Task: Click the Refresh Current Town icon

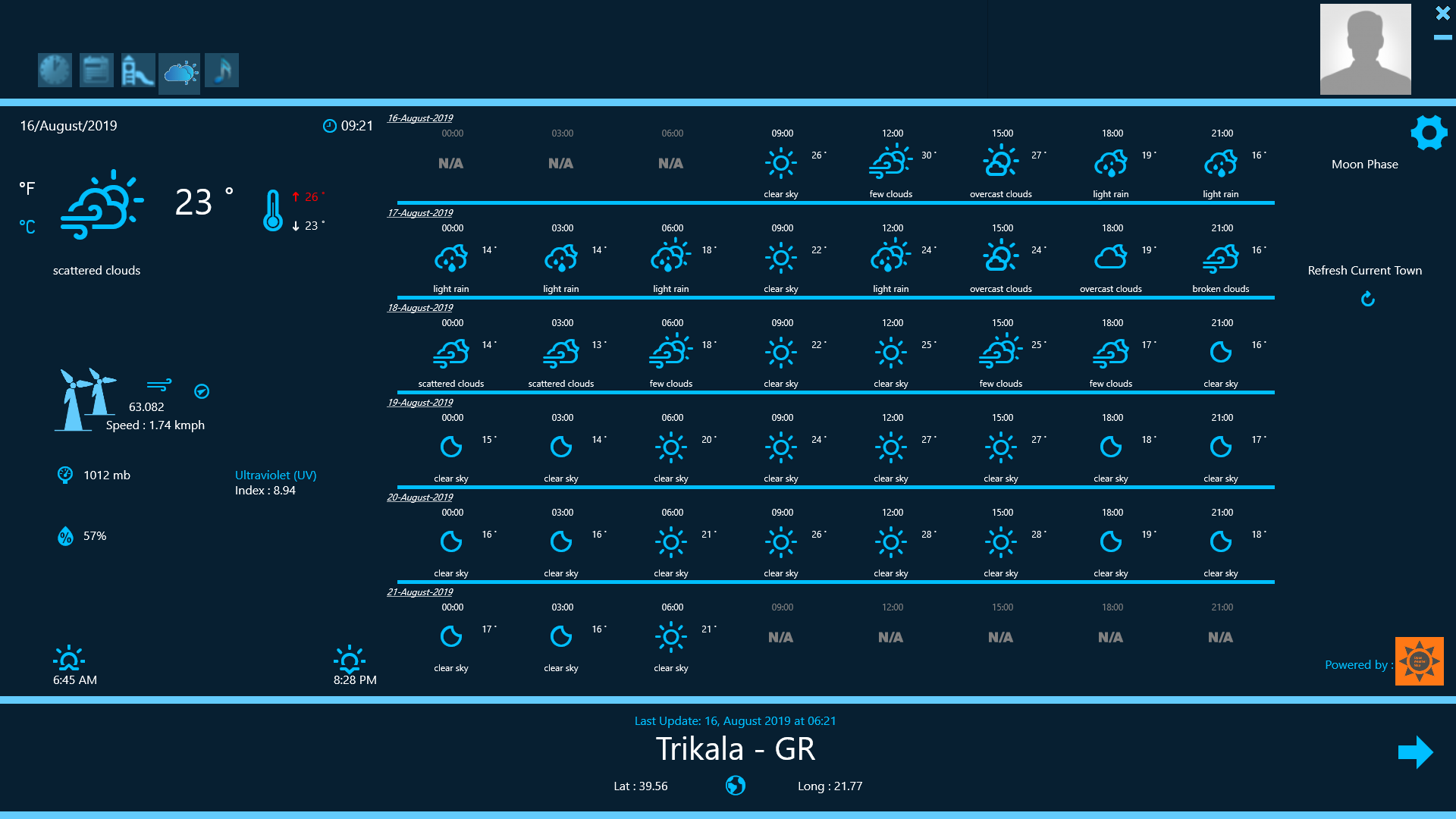Action: 1365,297
